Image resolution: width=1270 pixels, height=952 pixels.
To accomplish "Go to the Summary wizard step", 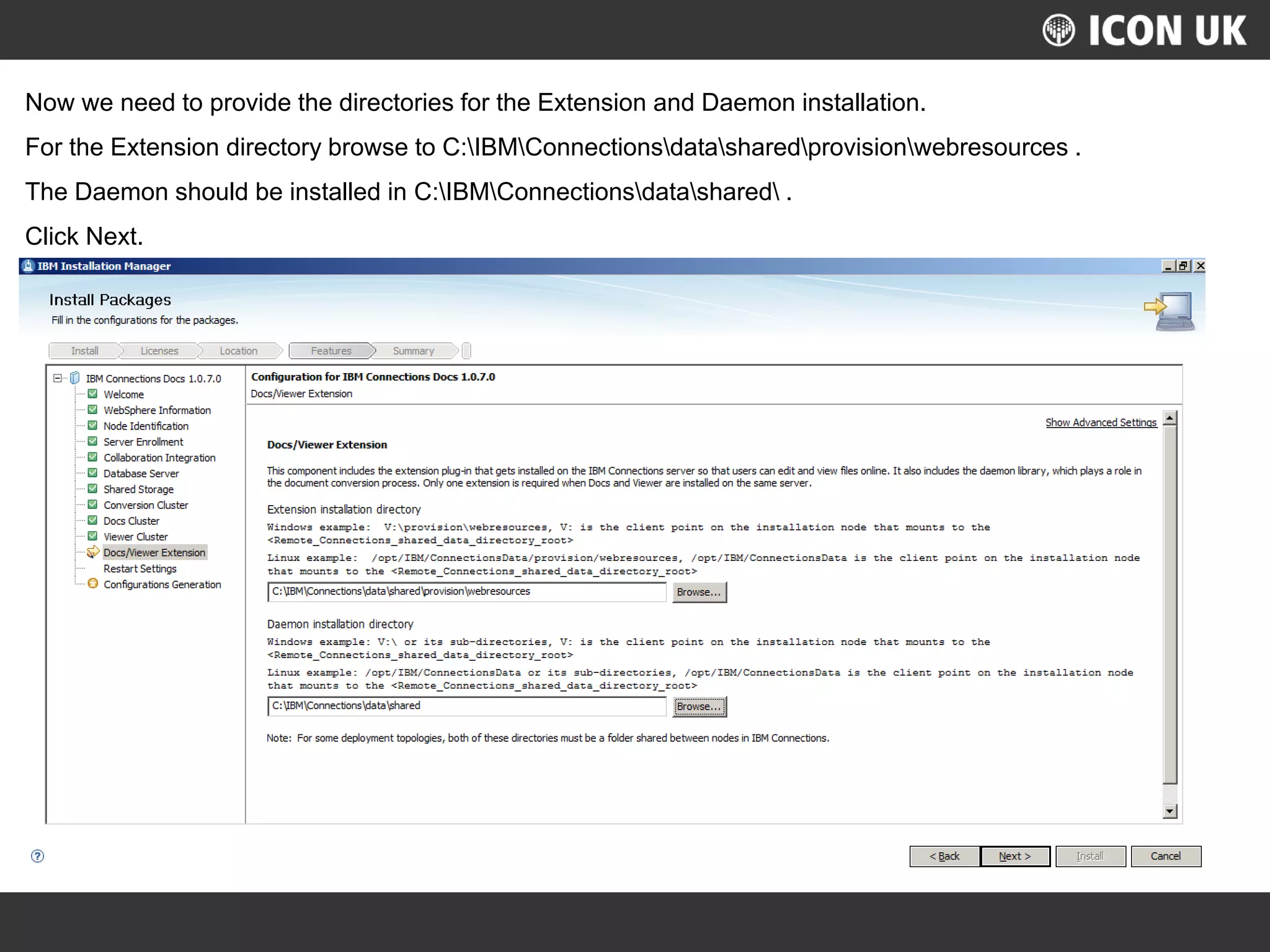I will (414, 351).
